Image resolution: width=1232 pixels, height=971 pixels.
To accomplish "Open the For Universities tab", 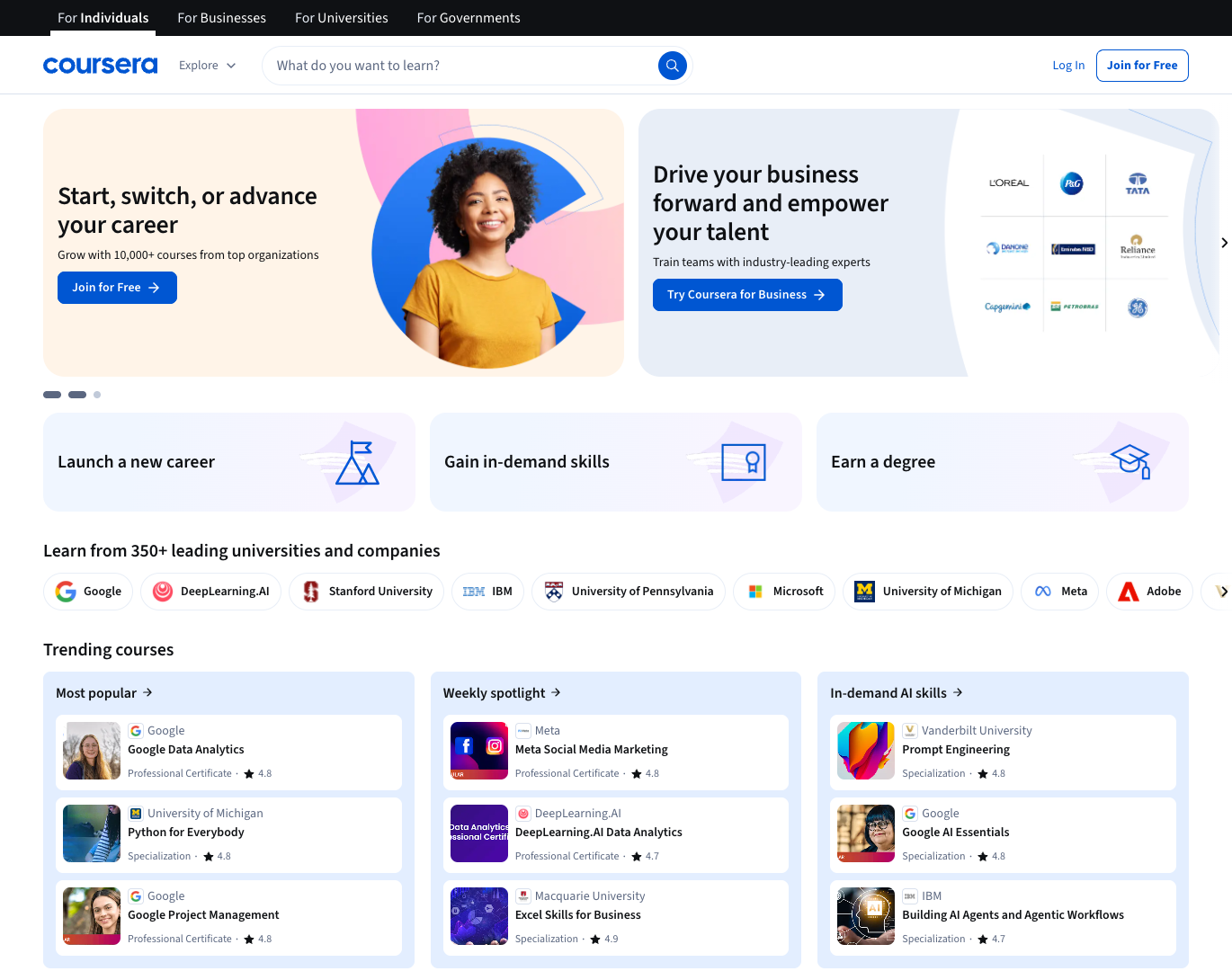I will tap(341, 17).
